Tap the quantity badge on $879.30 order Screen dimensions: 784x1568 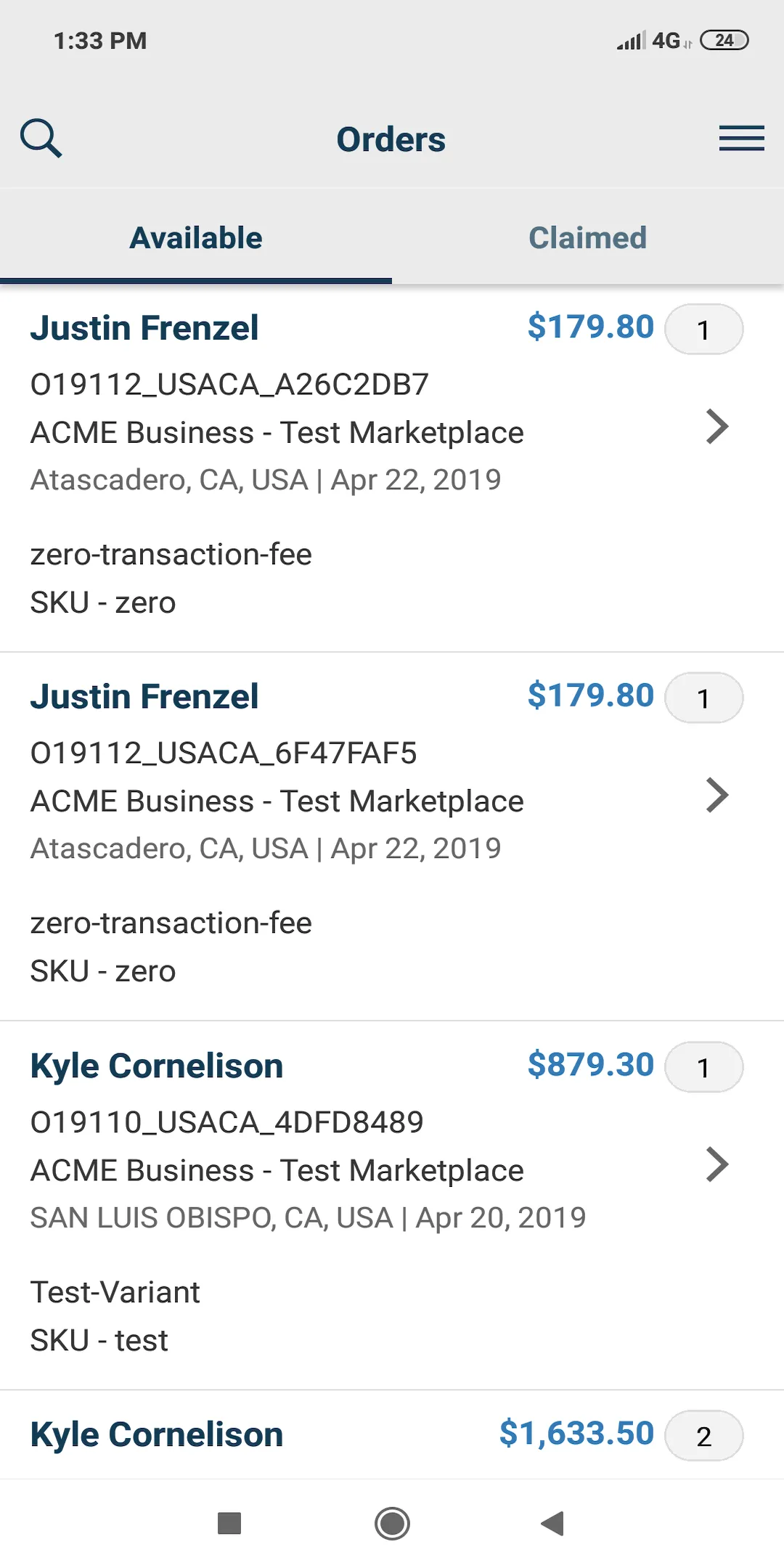click(x=703, y=1067)
